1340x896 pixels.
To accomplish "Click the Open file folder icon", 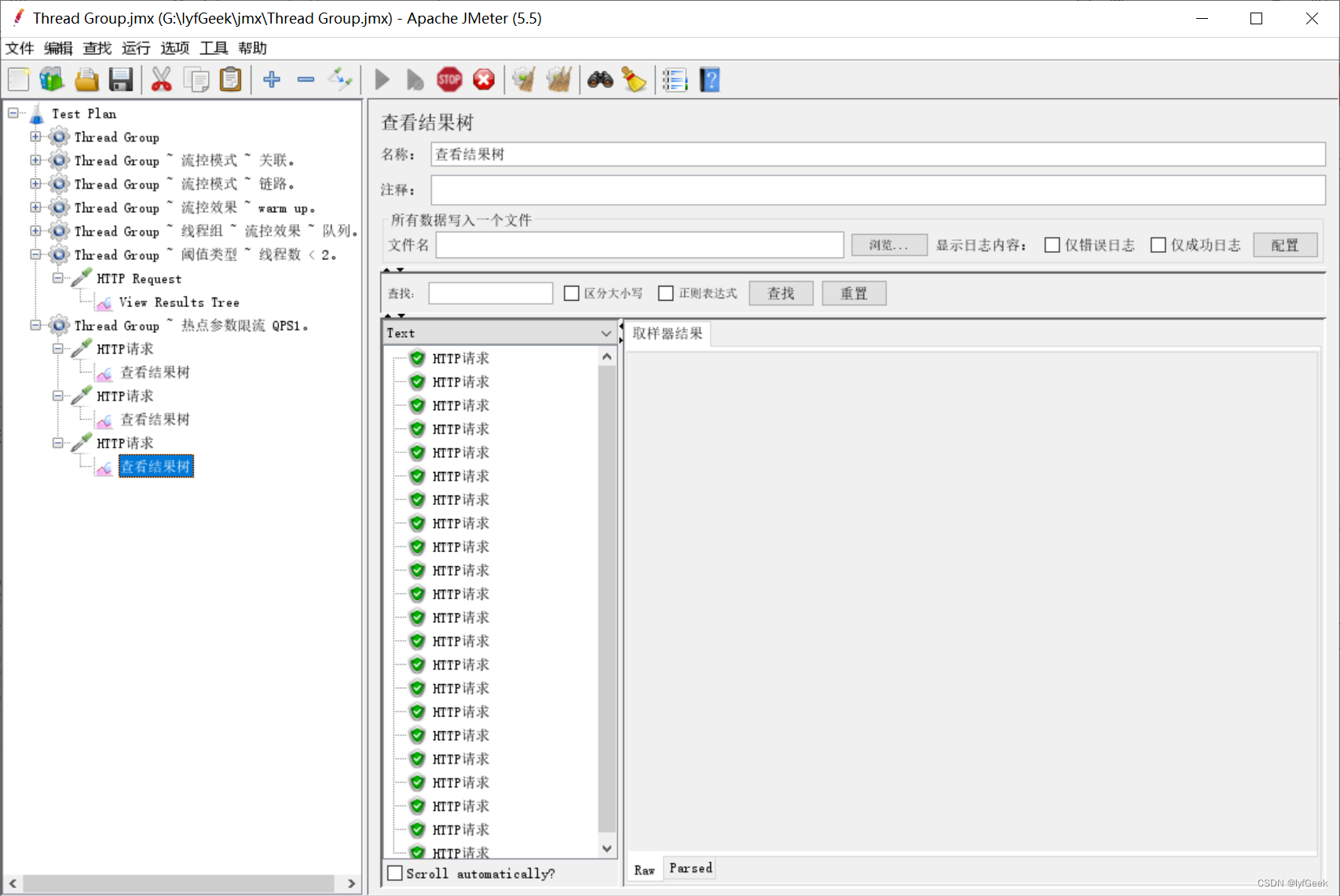I will [86, 79].
